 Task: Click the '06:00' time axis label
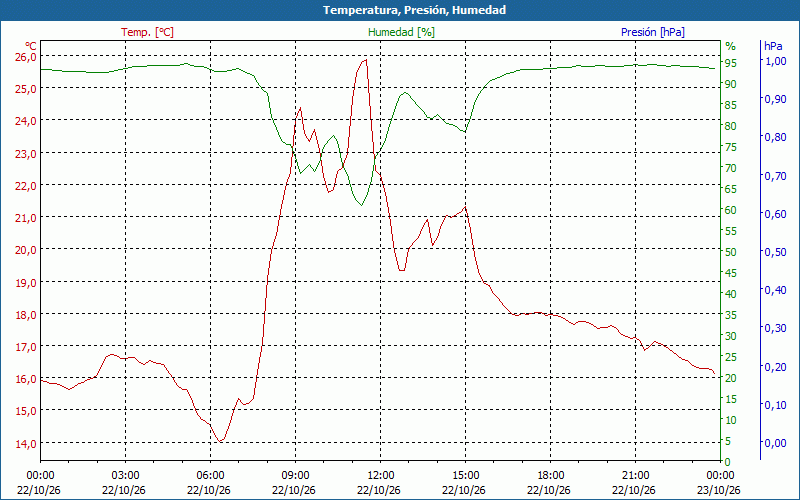pos(210,476)
